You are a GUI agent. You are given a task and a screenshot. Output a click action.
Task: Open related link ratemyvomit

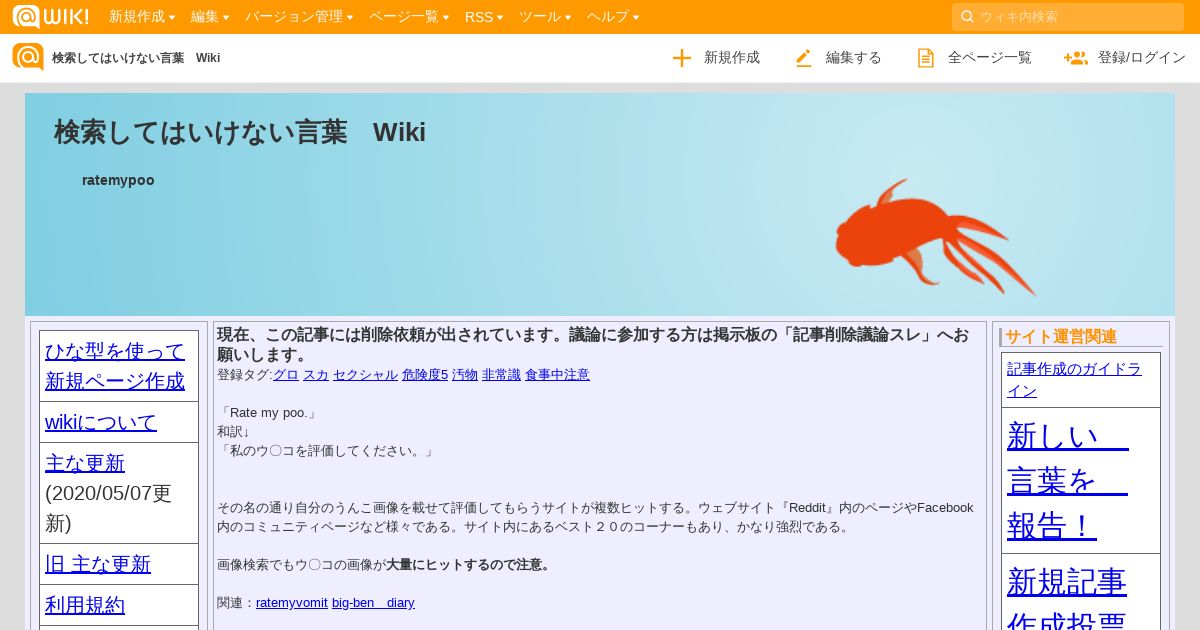(292, 603)
